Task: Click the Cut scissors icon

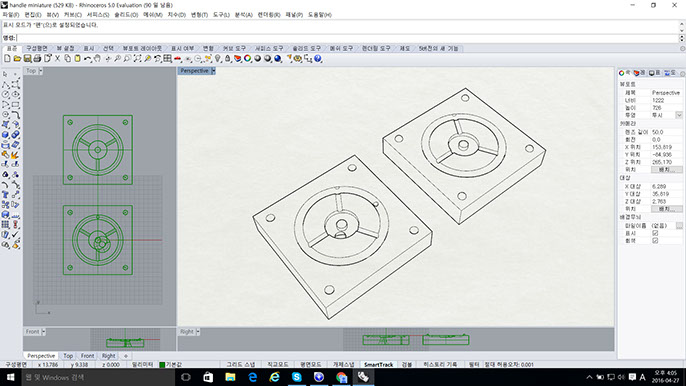Action: coord(57,58)
